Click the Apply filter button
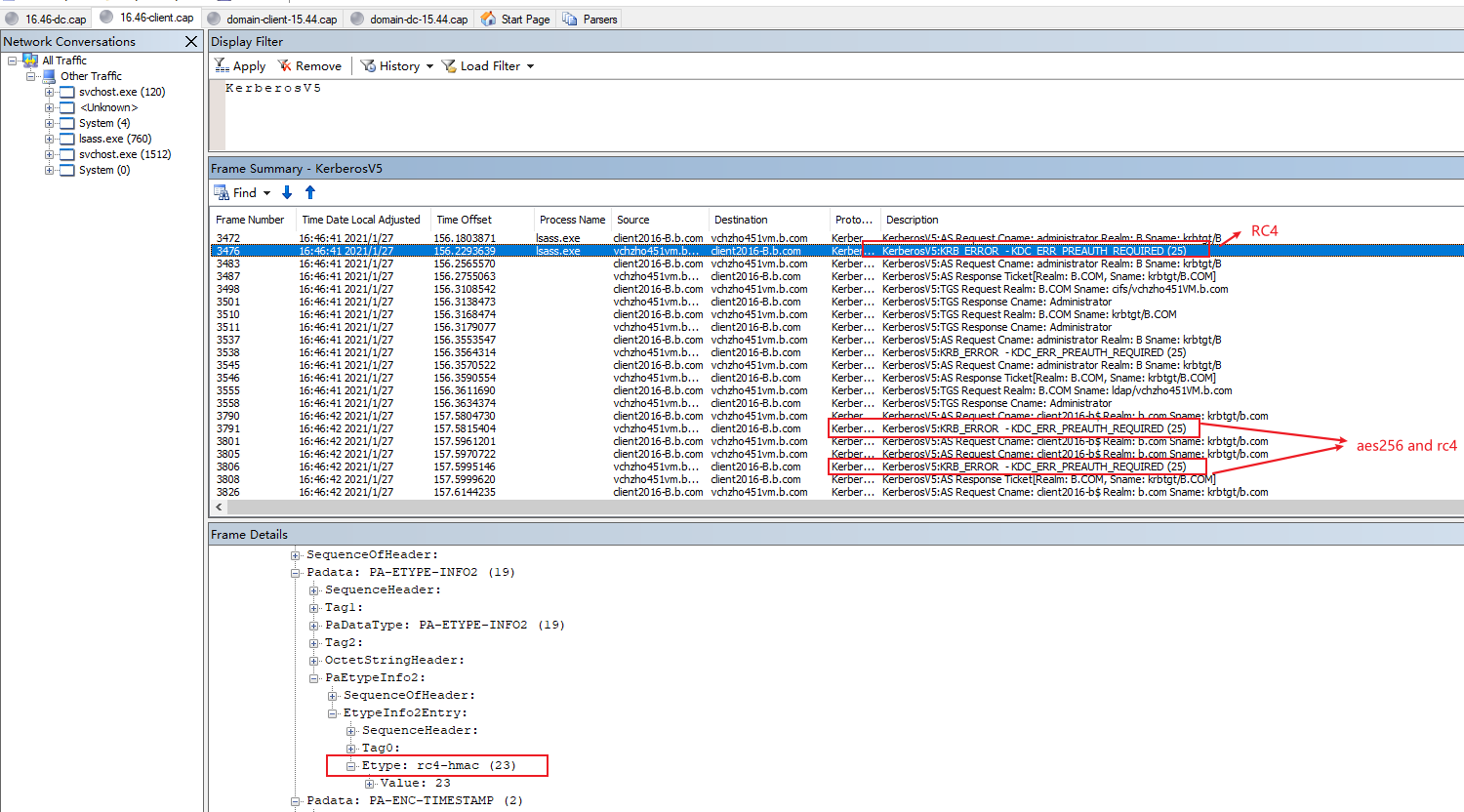Viewport: 1464px width, 812px height. [x=240, y=65]
